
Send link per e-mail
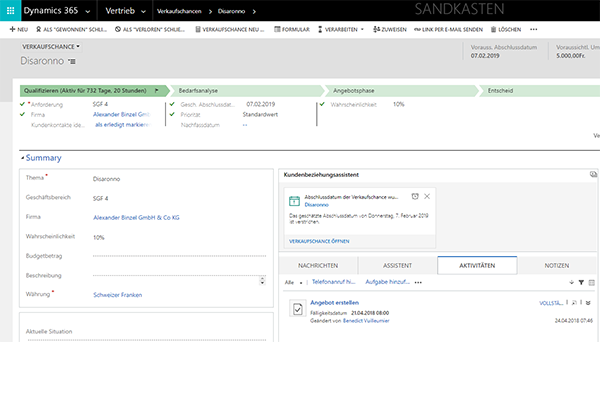click(x=448, y=29)
